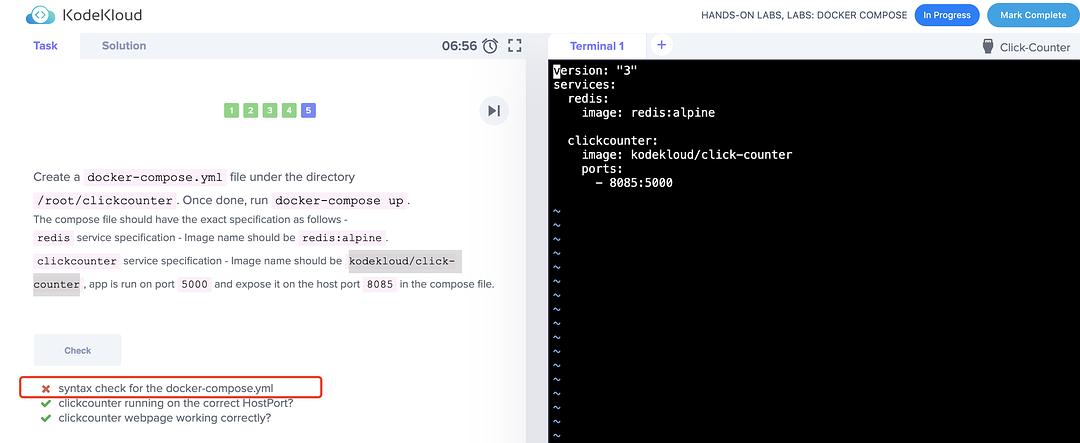Go to question 3 step box
The image size is (1080, 443).
[270, 111]
